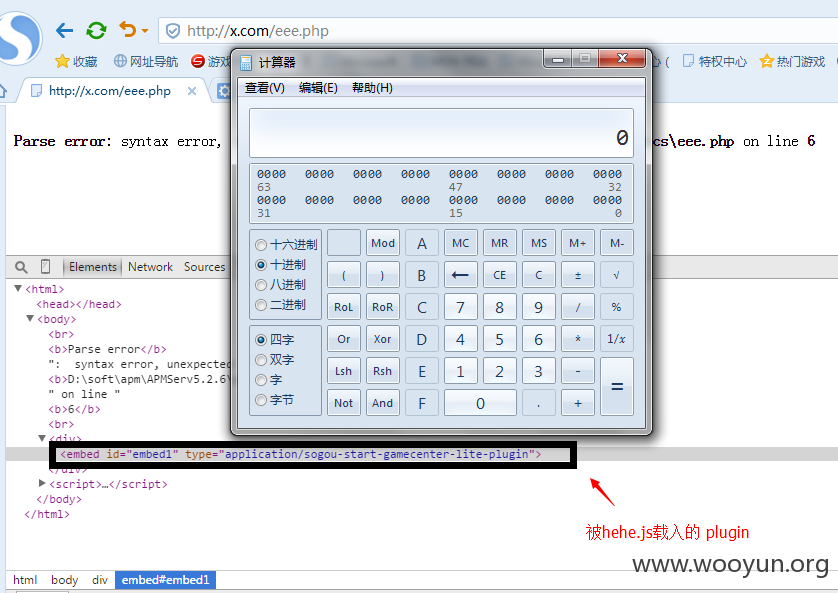Select 十进制 decimal mode
The image size is (838, 593).
[x=281, y=265]
